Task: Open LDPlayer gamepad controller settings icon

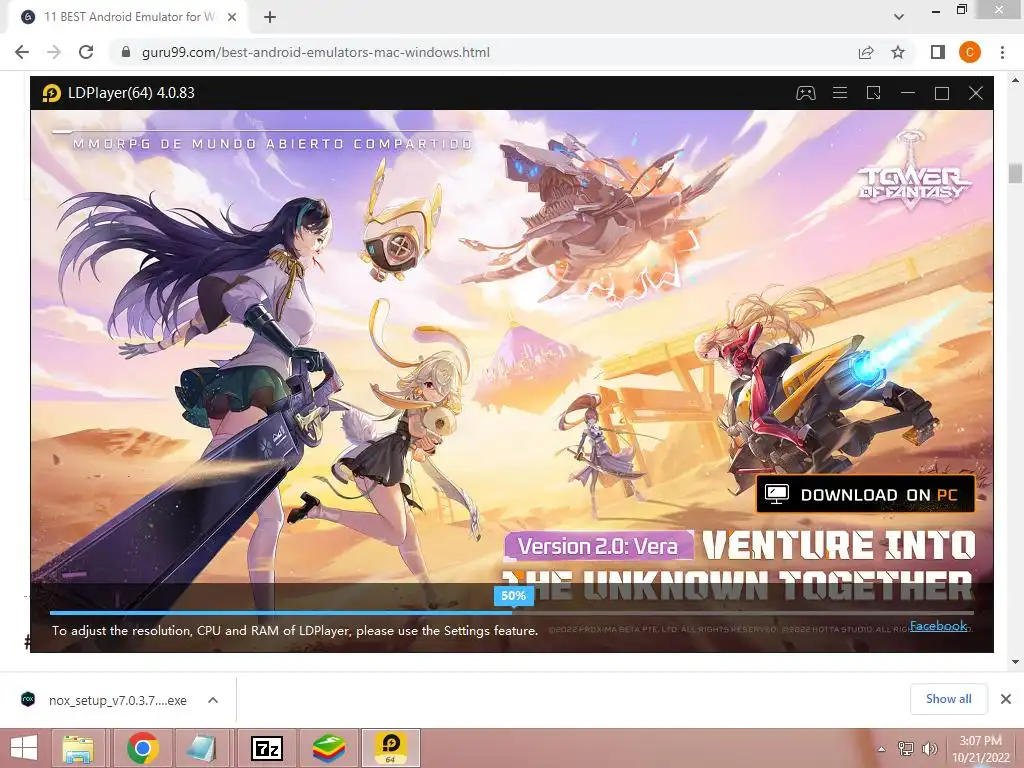Action: coord(805,93)
